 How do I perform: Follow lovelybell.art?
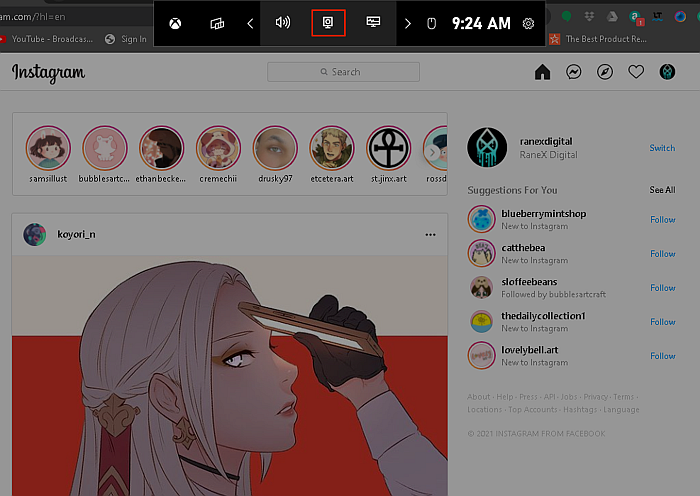pyautogui.click(x=662, y=356)
